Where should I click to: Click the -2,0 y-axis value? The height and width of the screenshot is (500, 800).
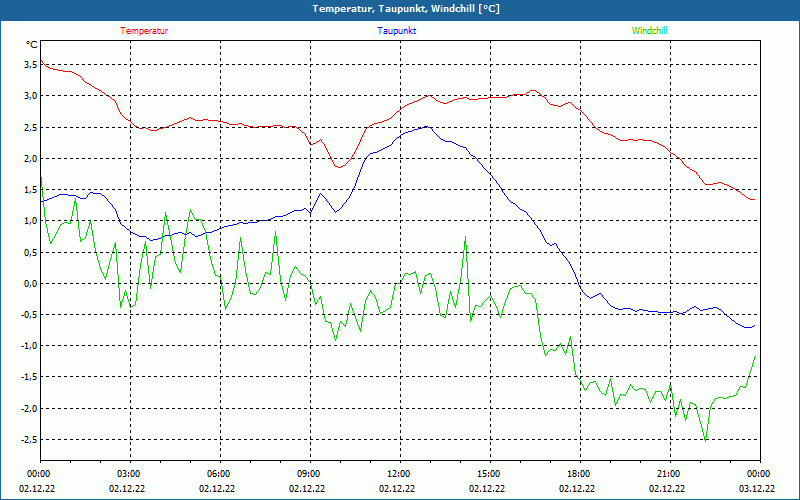(29, 408)
